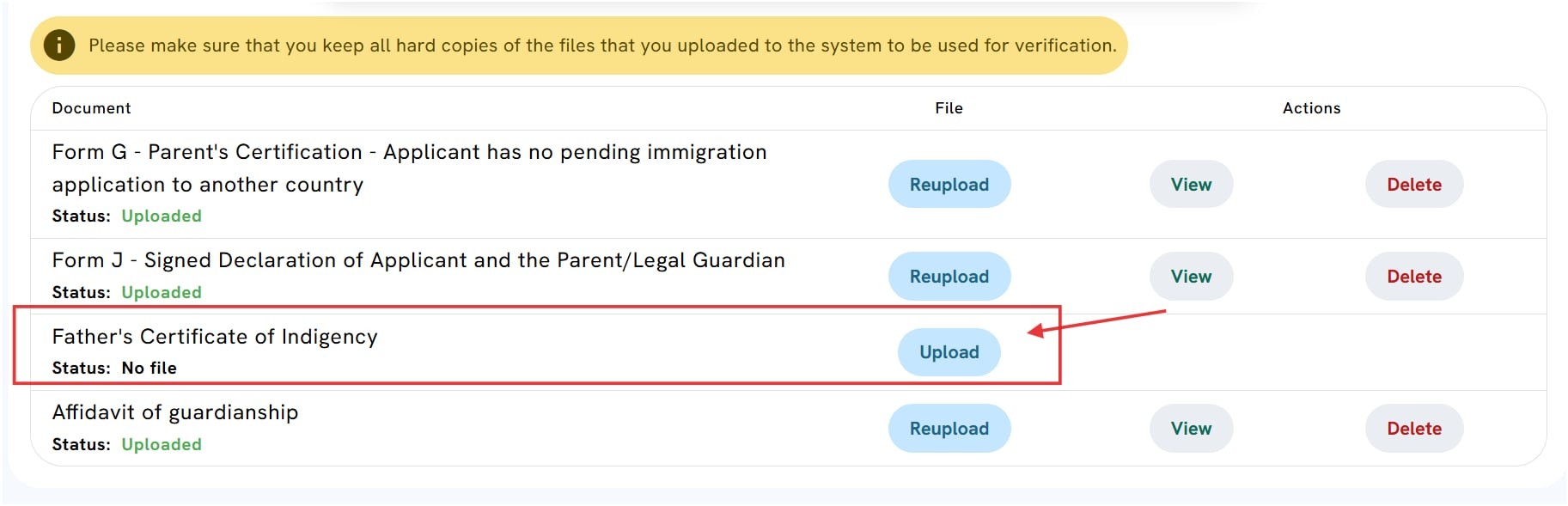Screen dimensions: 1568x506
Task: Reupload the Affidavit of guardianship file
Action: (x=949, y=428)
